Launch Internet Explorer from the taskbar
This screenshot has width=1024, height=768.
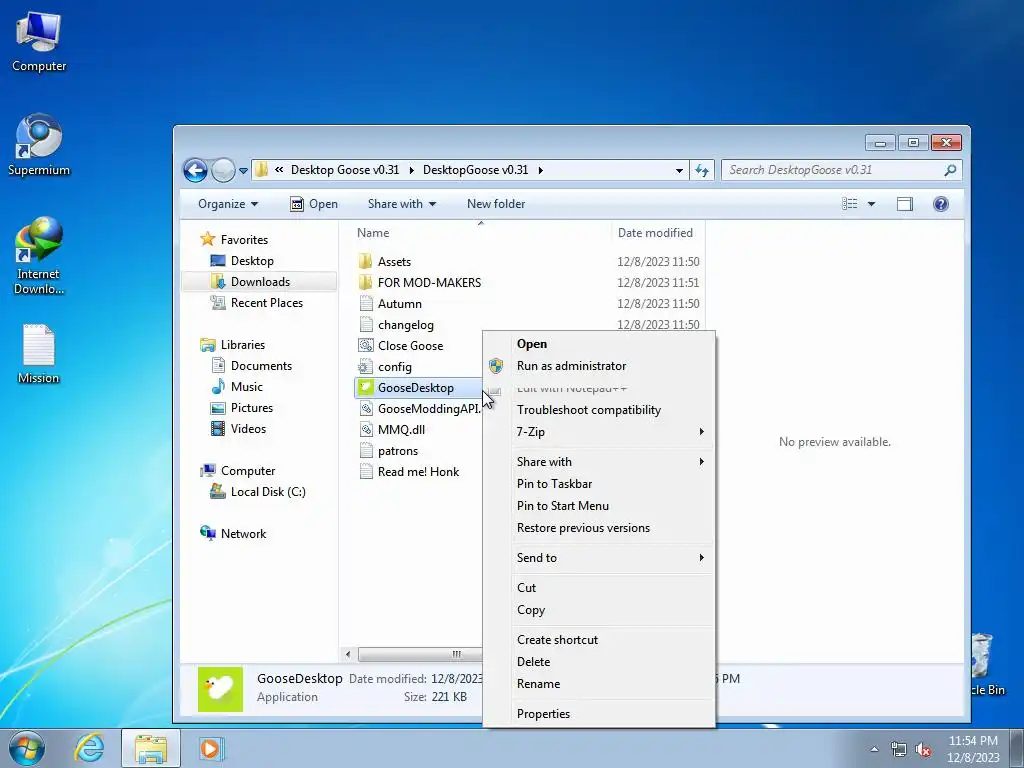(x=89, y=748)
